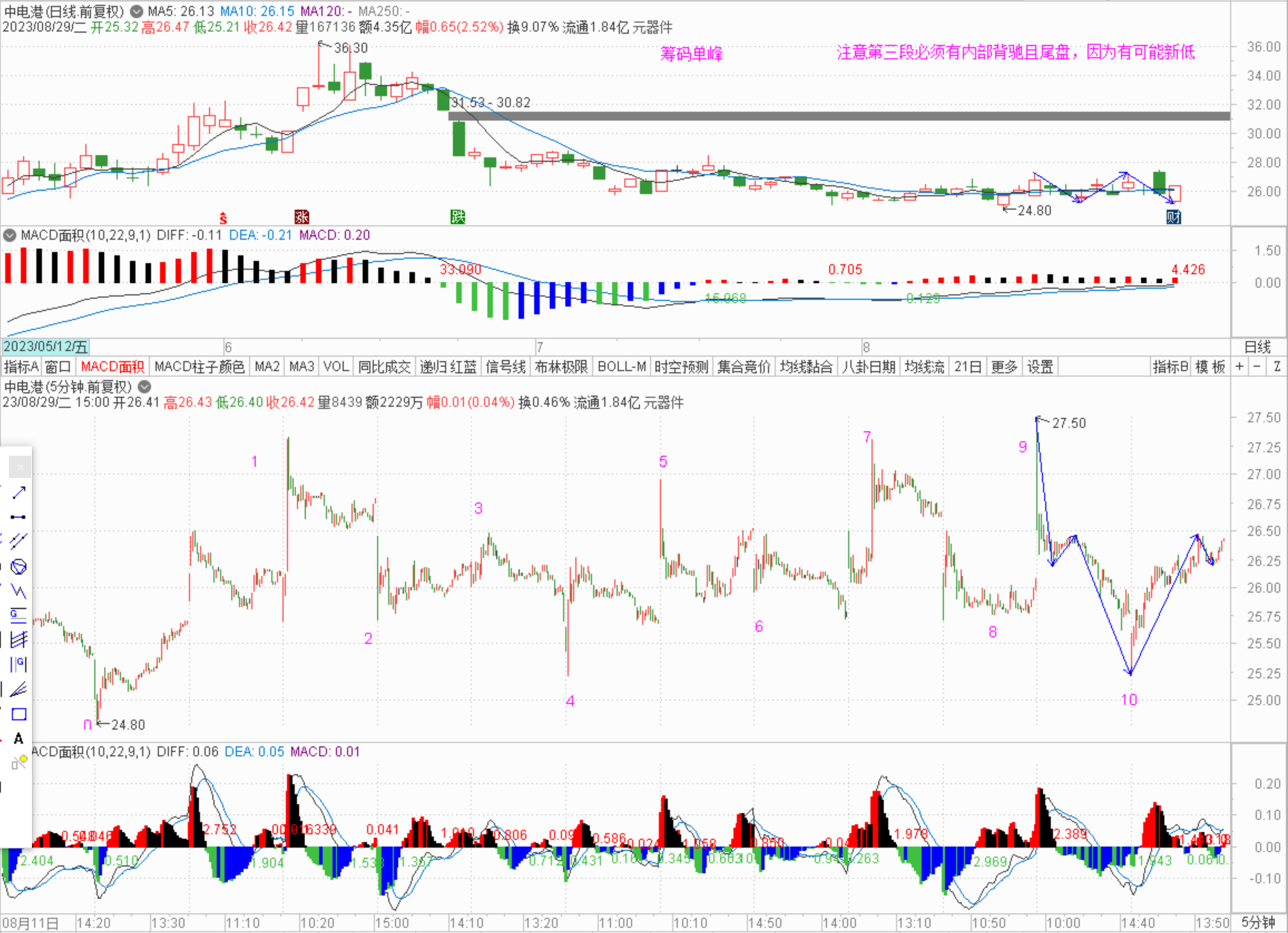
Task: Select 同比成交 indicator tab
Action: pyautogui.click(x=384, y=367)
